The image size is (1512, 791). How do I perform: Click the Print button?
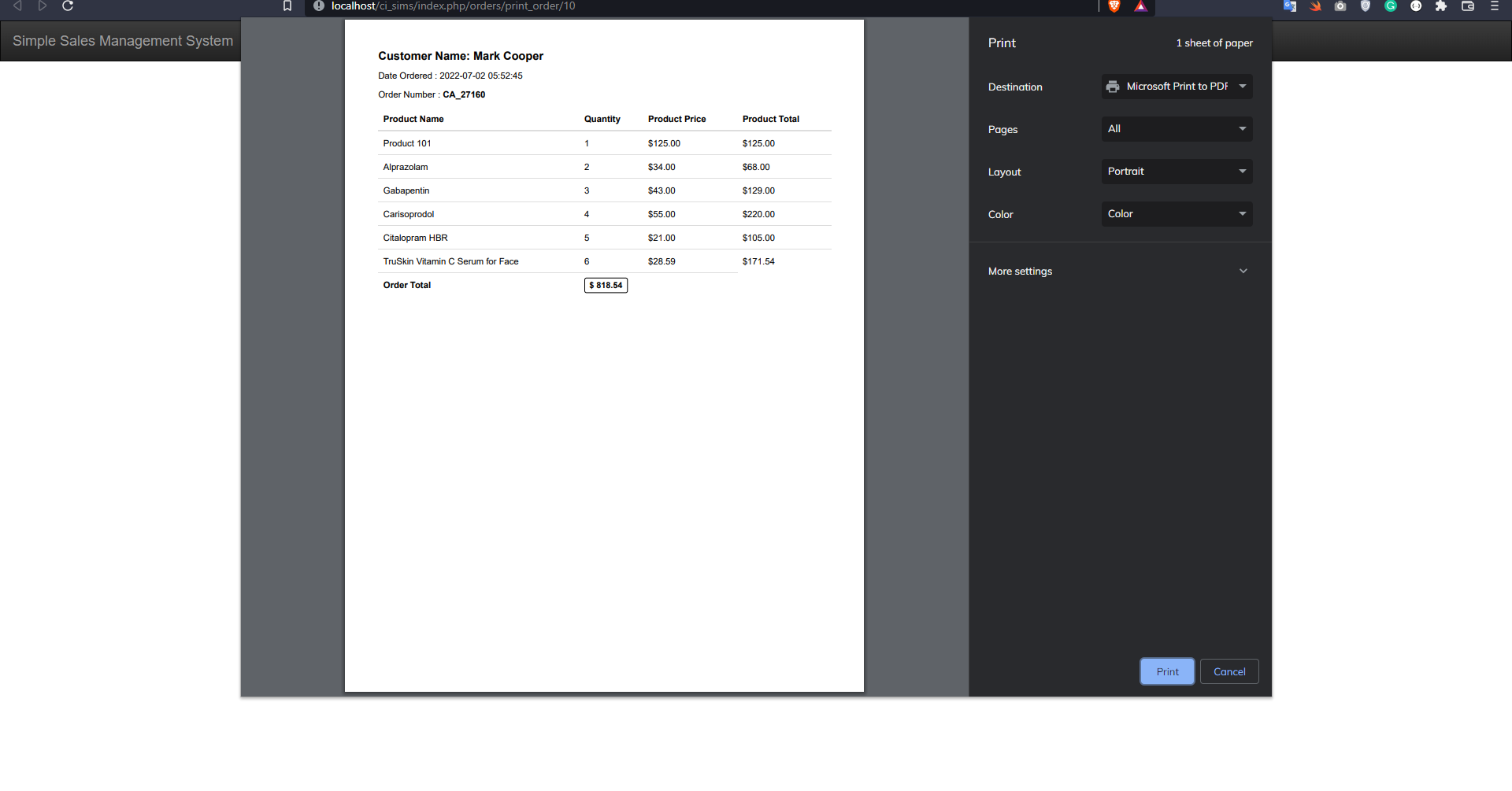(x=1167, y=671)
